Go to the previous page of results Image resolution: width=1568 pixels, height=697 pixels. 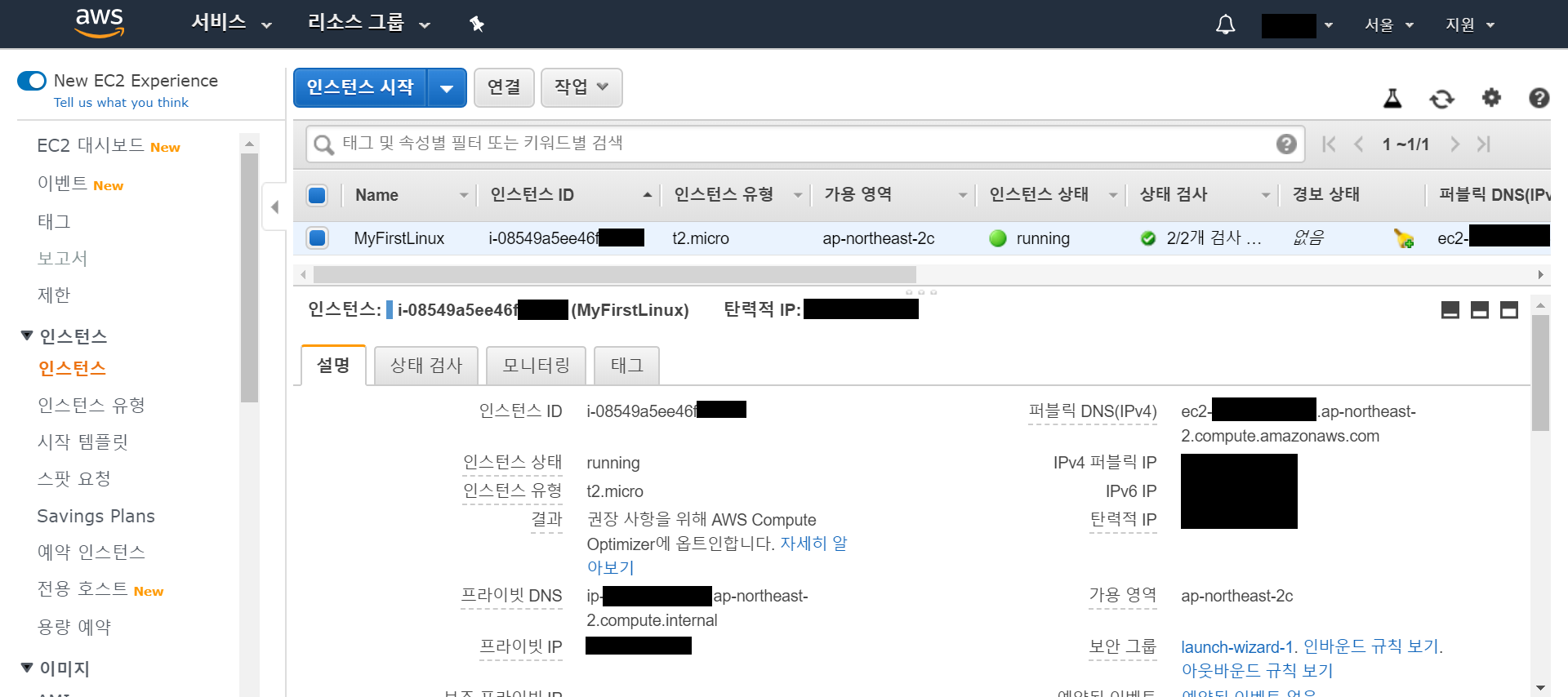[x=1359, y=144]
